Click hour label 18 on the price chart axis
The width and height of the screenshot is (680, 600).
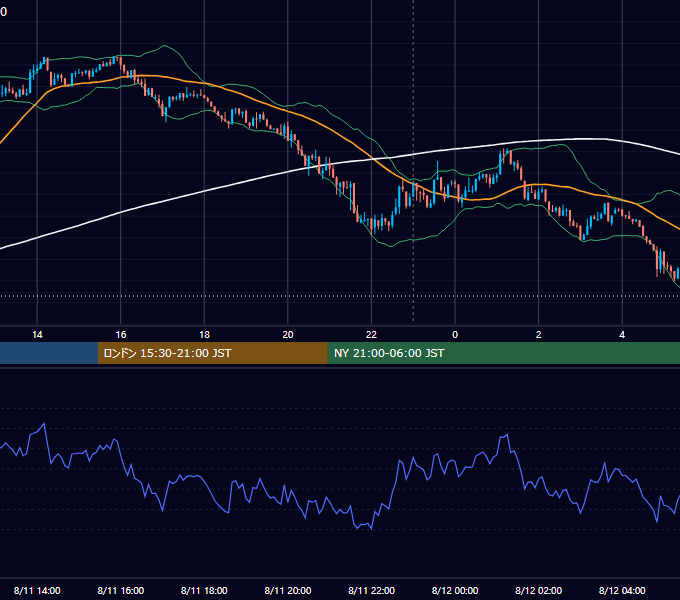click(x=204, y=335)
